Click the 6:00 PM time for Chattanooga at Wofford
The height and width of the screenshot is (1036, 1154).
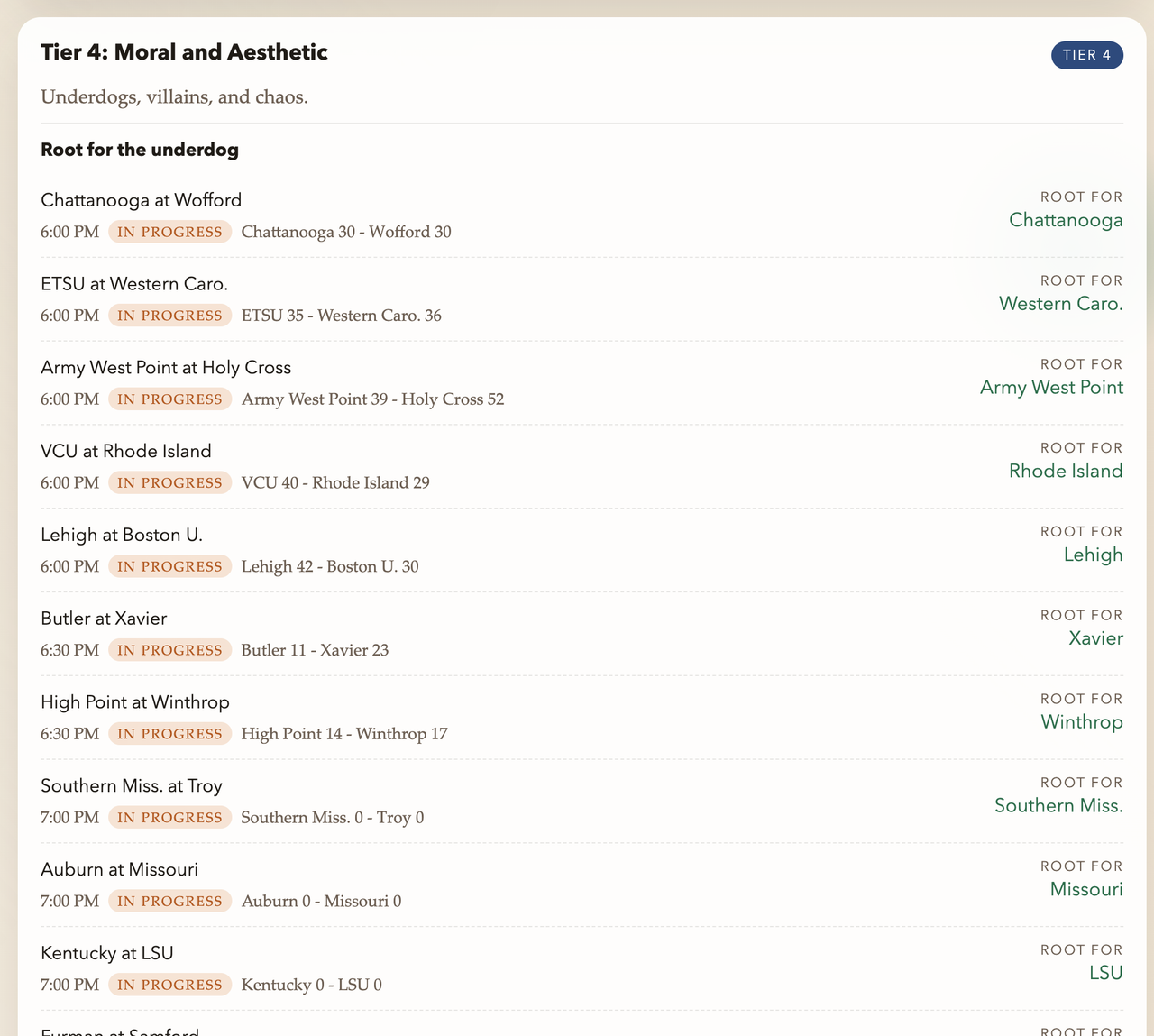[69, 232]
